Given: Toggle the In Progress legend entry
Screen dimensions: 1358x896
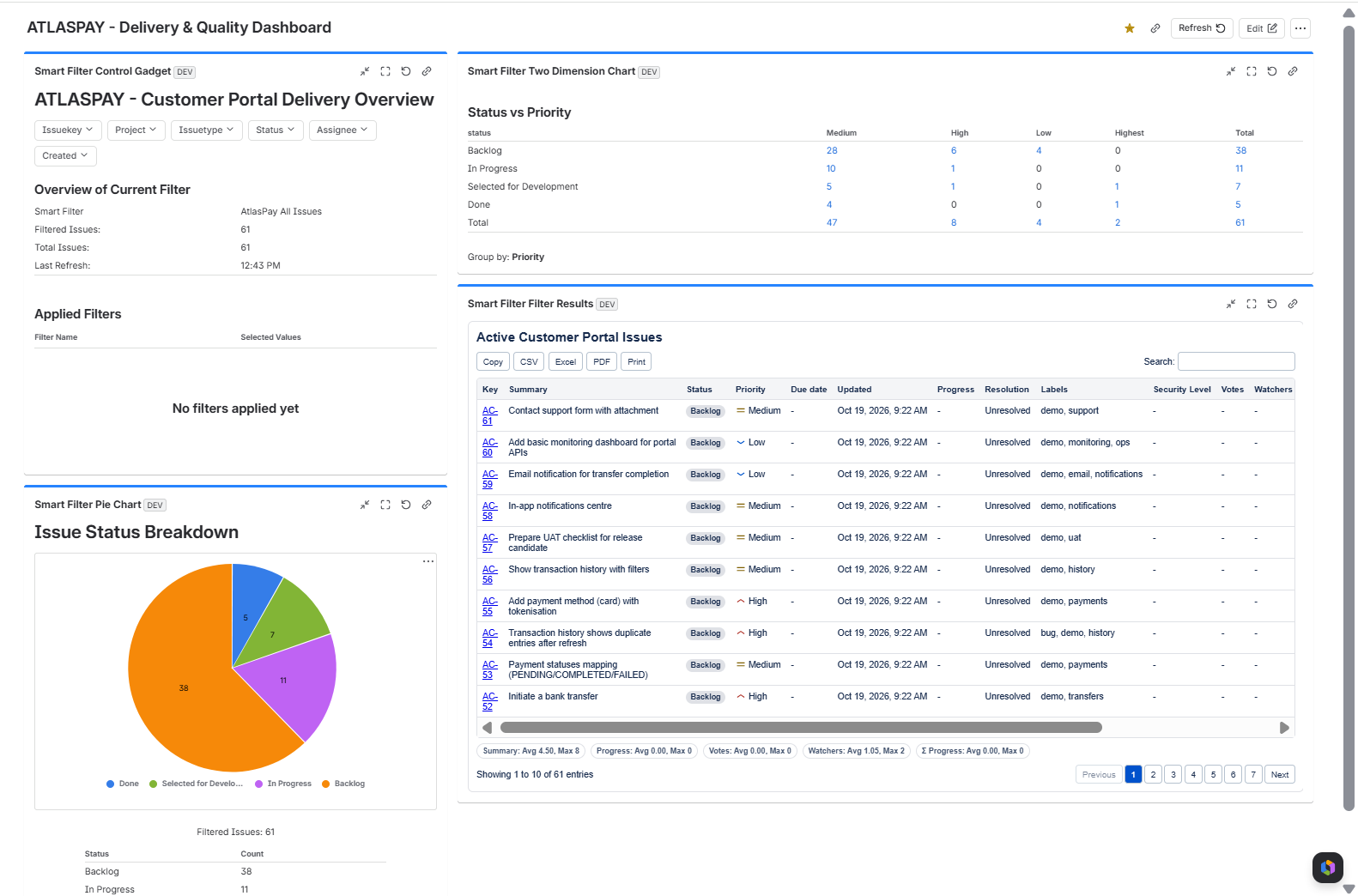Looking at the screenshot, I should click(283, 784).
